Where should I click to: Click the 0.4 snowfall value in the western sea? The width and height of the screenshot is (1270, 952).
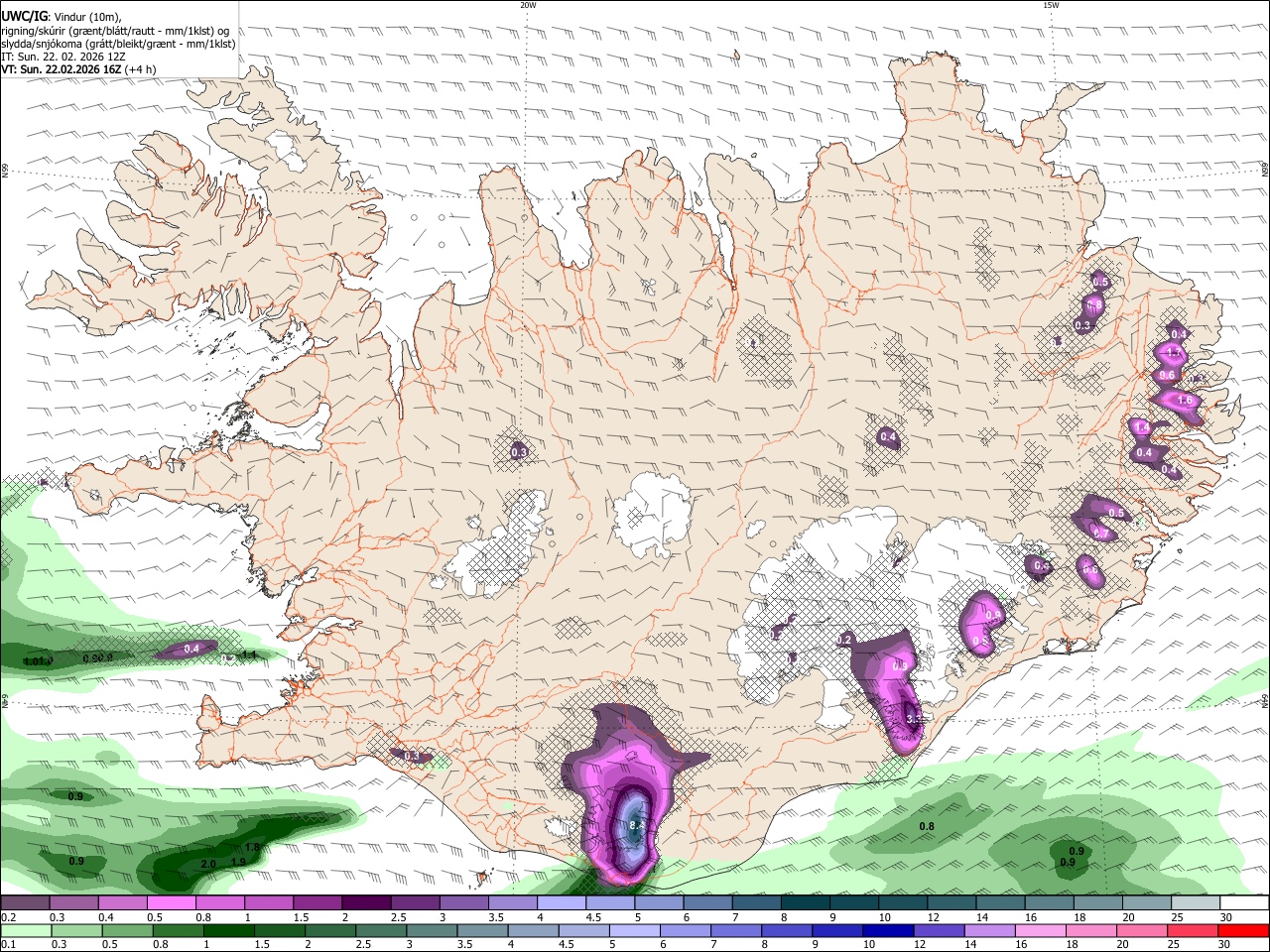192,648
